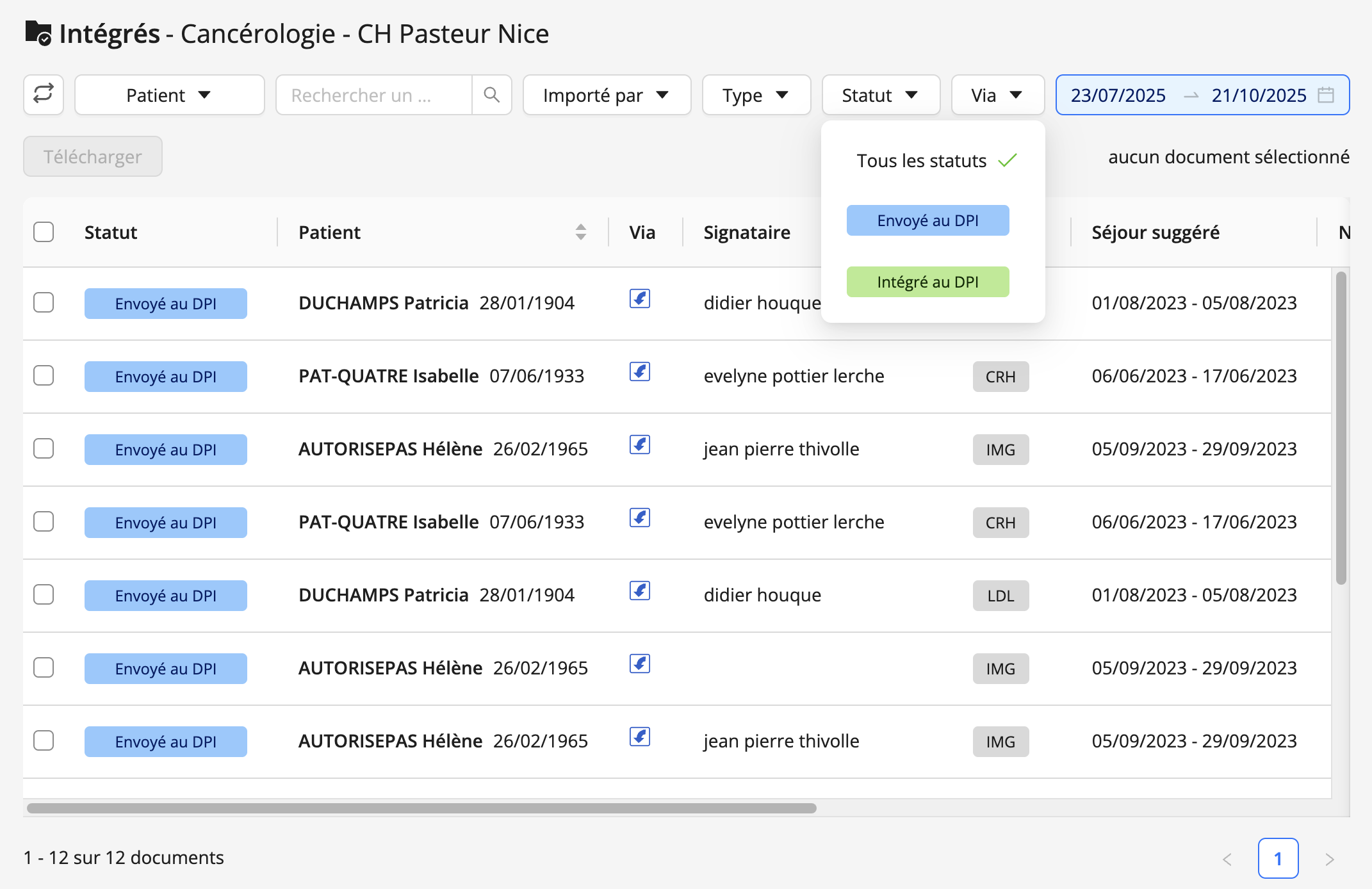
Task: Click the horizontal scrollbar under the table
Action: pos(421,808)
